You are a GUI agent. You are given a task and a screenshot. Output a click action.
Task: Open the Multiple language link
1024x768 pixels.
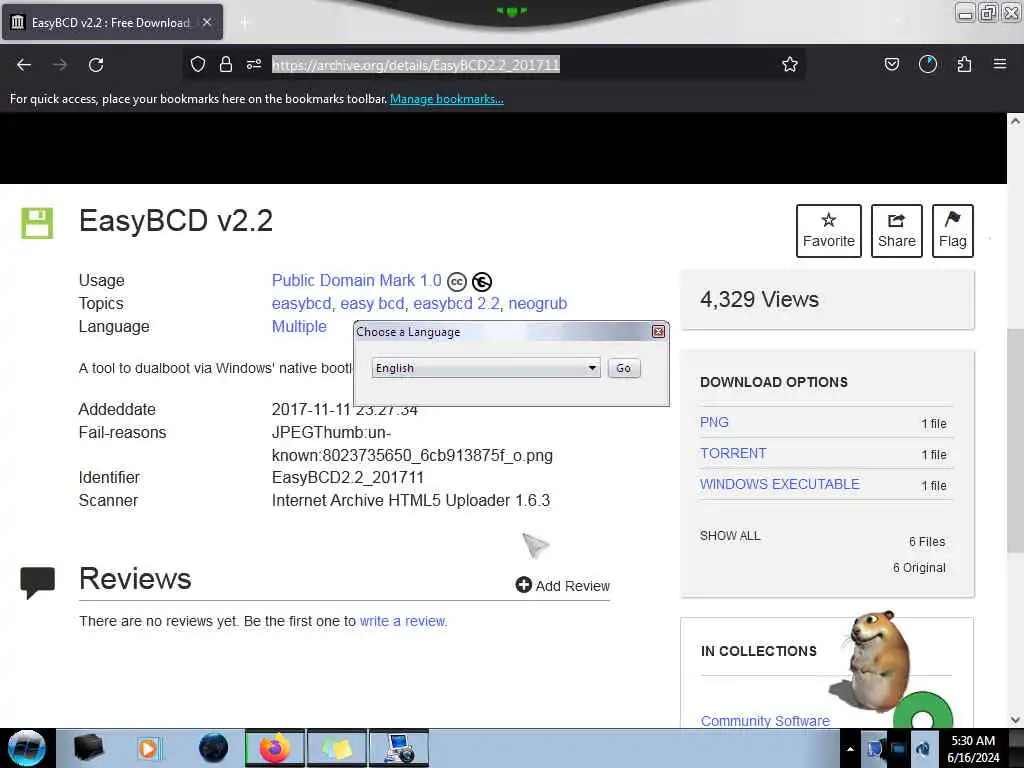tap(299, 327)
